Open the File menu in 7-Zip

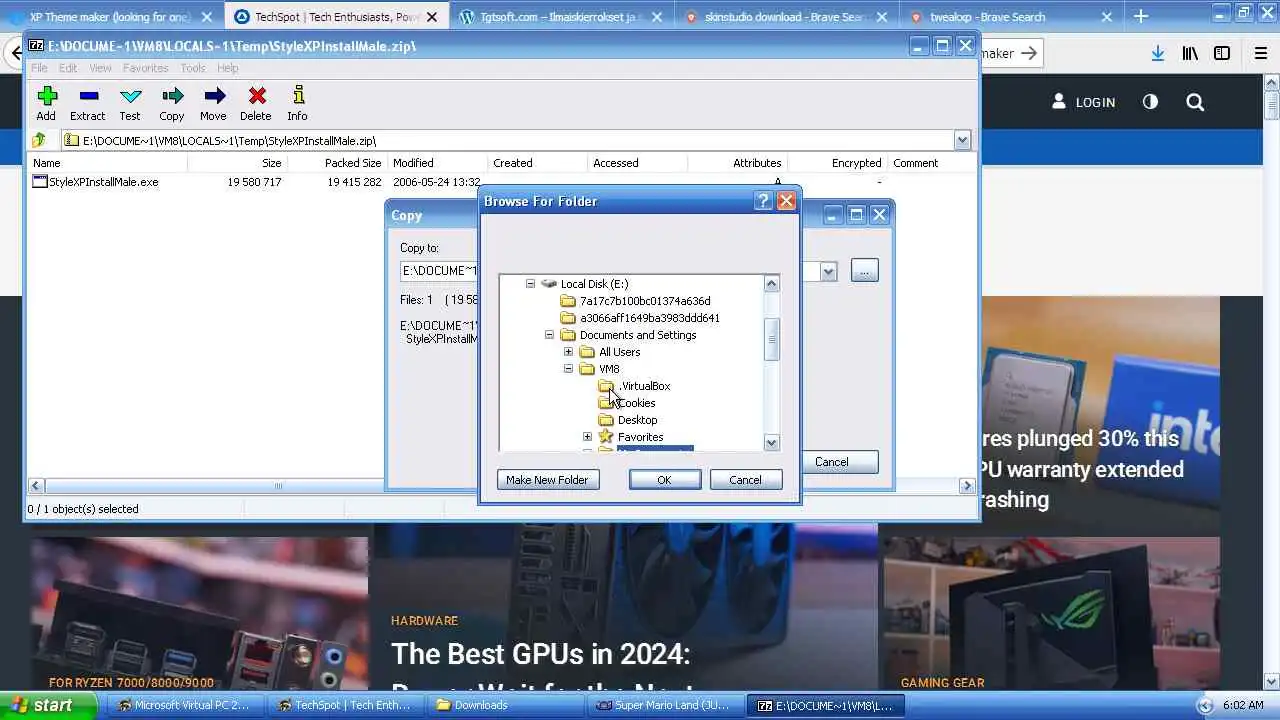tap(39, 68)
